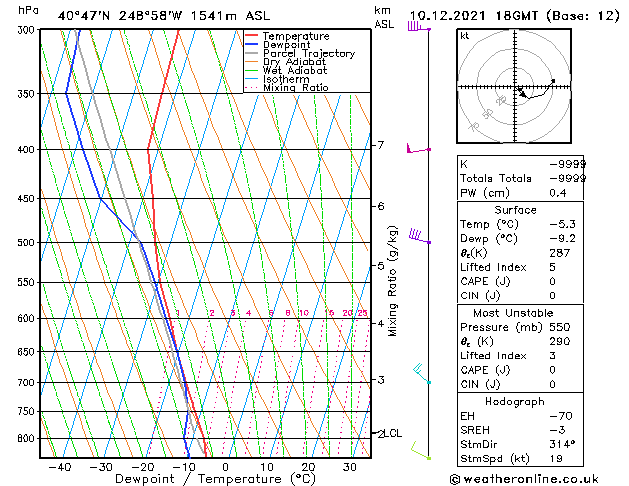
Task: Click the cyan wind barb at 700 hPa
Action: click(x=422, y=374)
